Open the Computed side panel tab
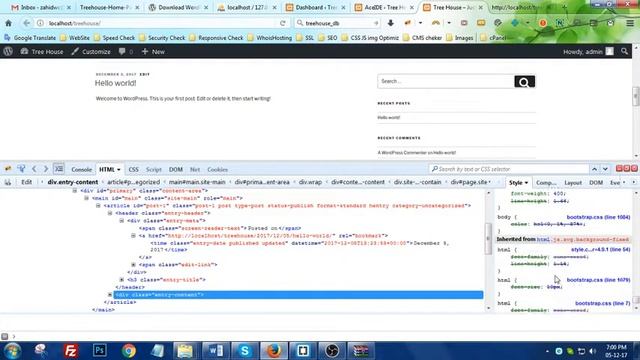 pyautogui.click(x=546, y=182)
